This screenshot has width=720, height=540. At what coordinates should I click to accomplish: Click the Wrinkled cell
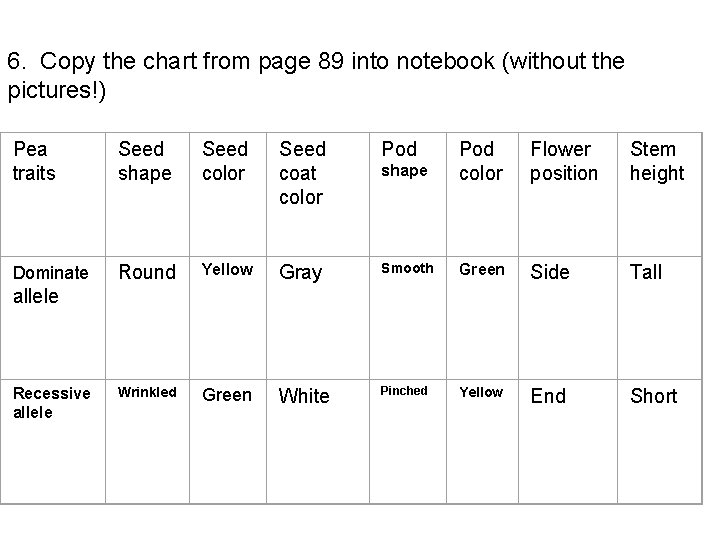coord(146,392)
